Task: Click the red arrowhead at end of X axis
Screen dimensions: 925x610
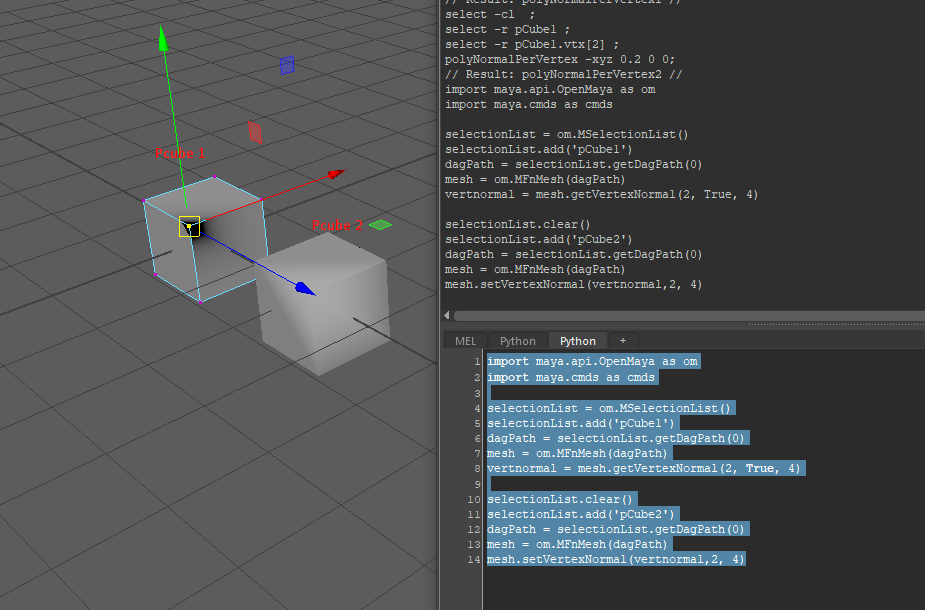Action: click(335, 174)
